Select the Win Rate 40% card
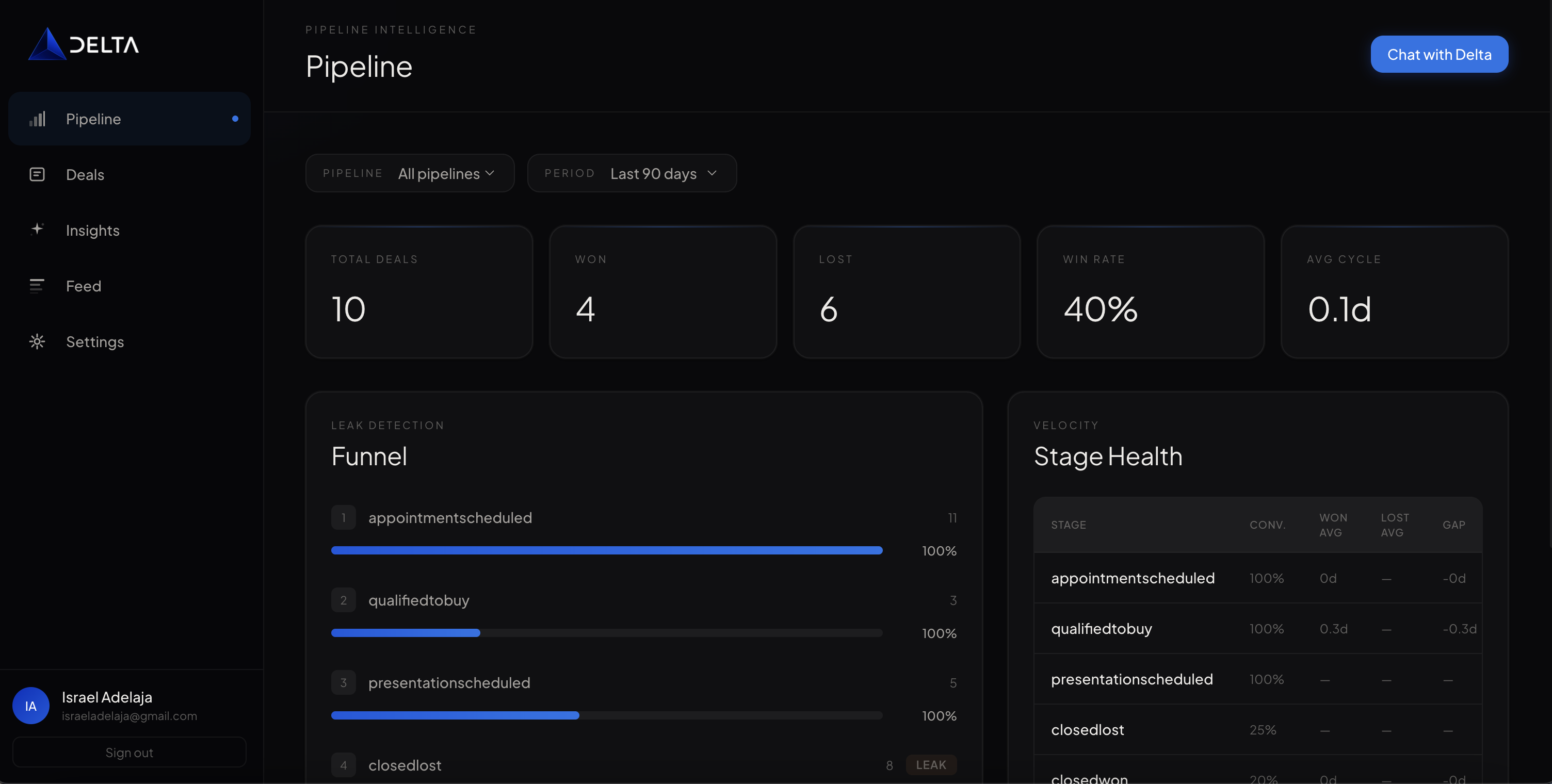Screen dimensions: 1552x784 [1150, 292]
